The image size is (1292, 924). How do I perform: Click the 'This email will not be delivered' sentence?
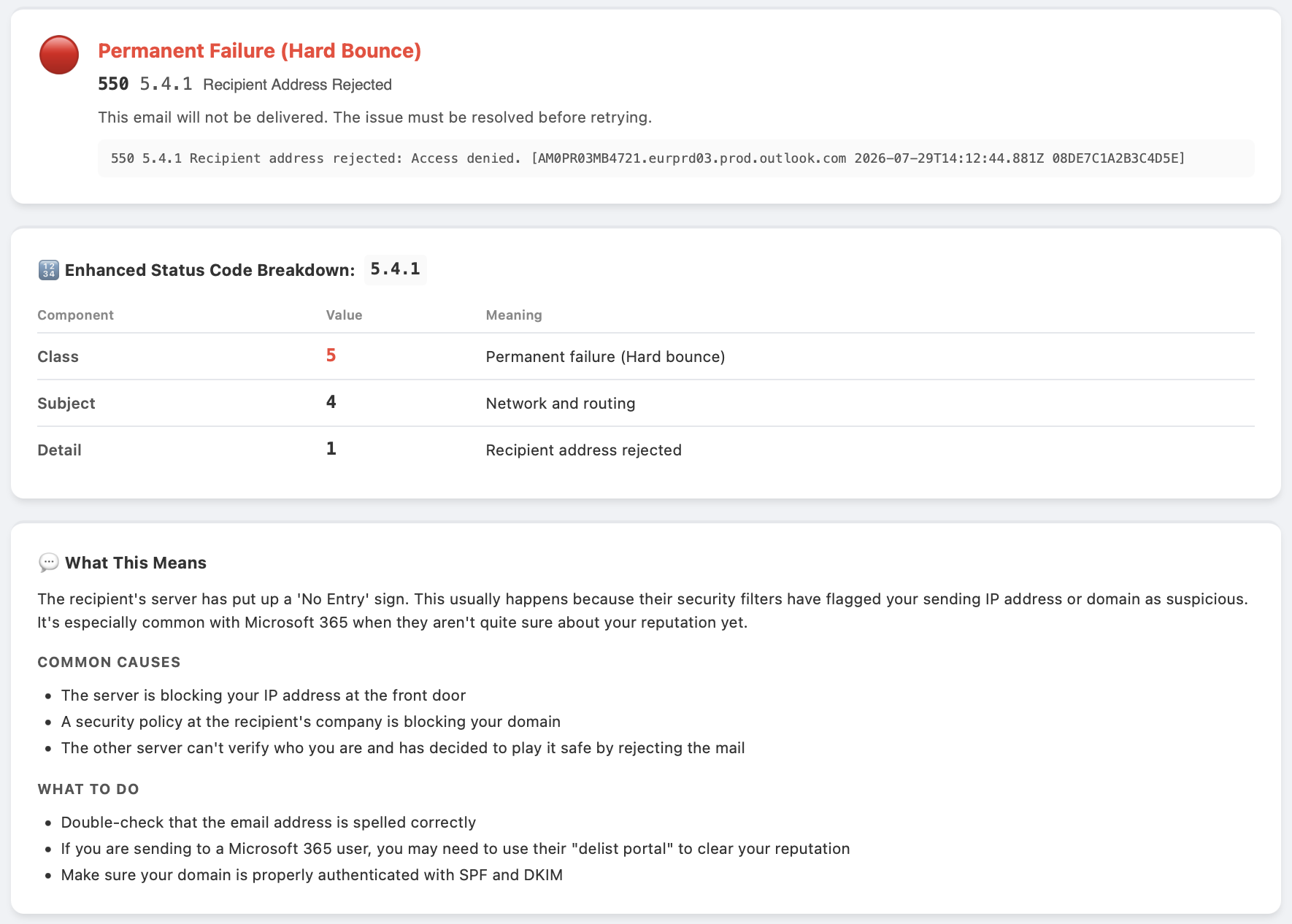pyautogui.click(x=374, y=118)
